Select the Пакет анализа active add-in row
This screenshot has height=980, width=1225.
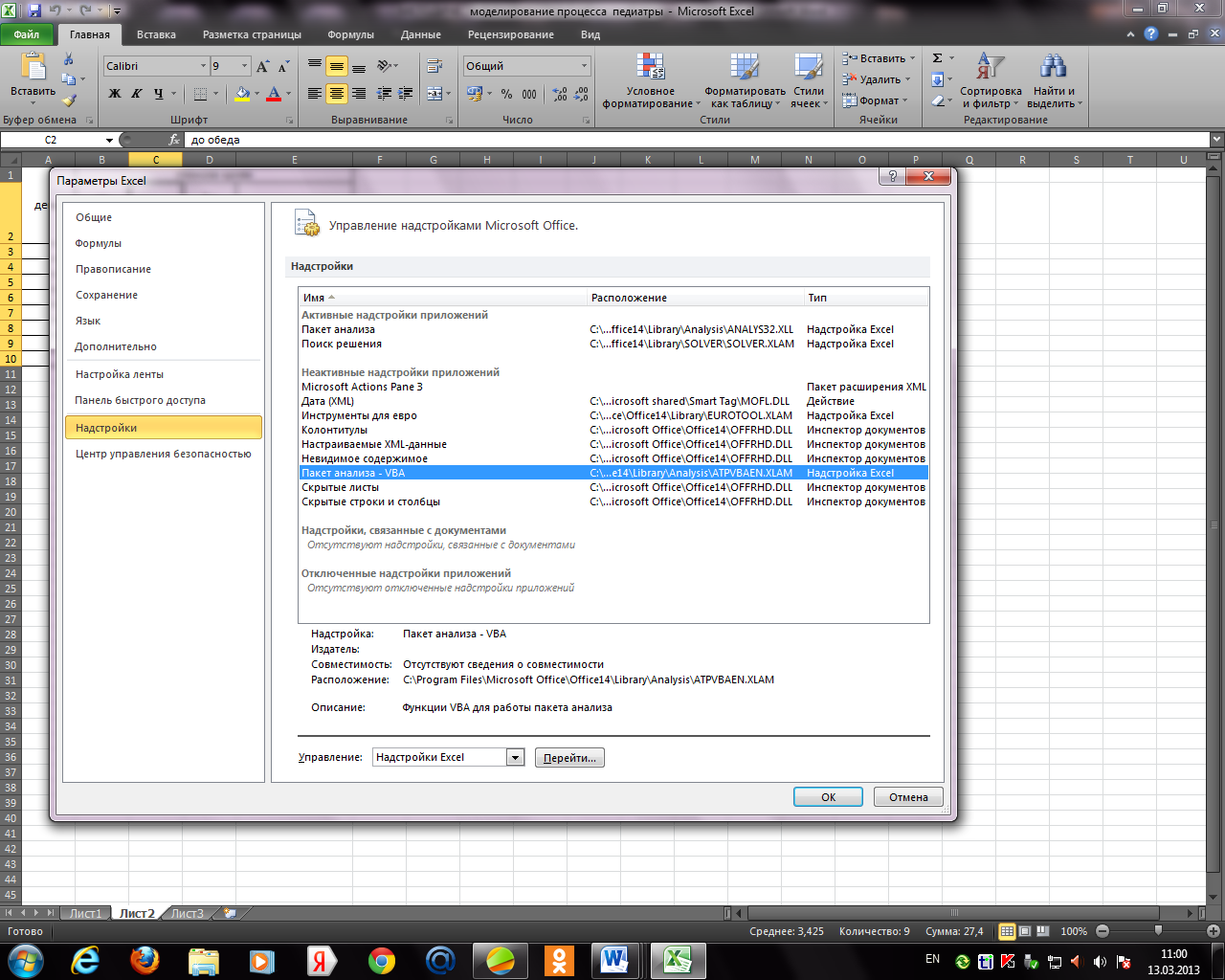point(612,329)
